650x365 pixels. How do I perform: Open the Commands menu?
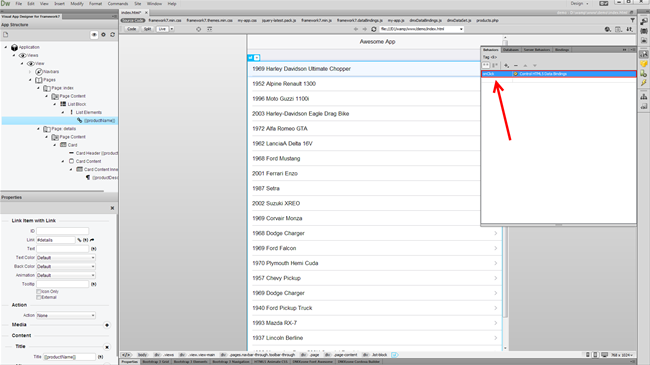118,3
